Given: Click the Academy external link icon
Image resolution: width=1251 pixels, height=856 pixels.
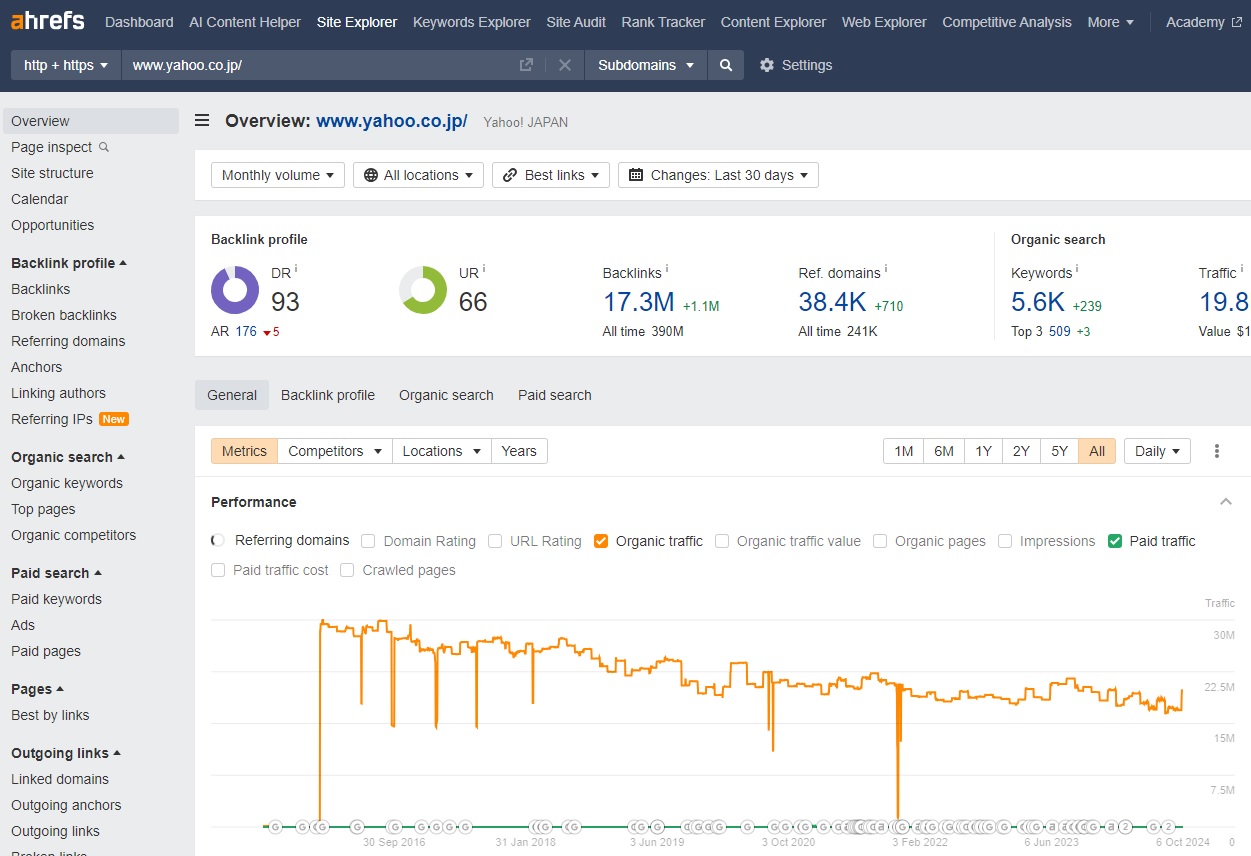Looking at the screenshot, I should (x=1236, y=22).
